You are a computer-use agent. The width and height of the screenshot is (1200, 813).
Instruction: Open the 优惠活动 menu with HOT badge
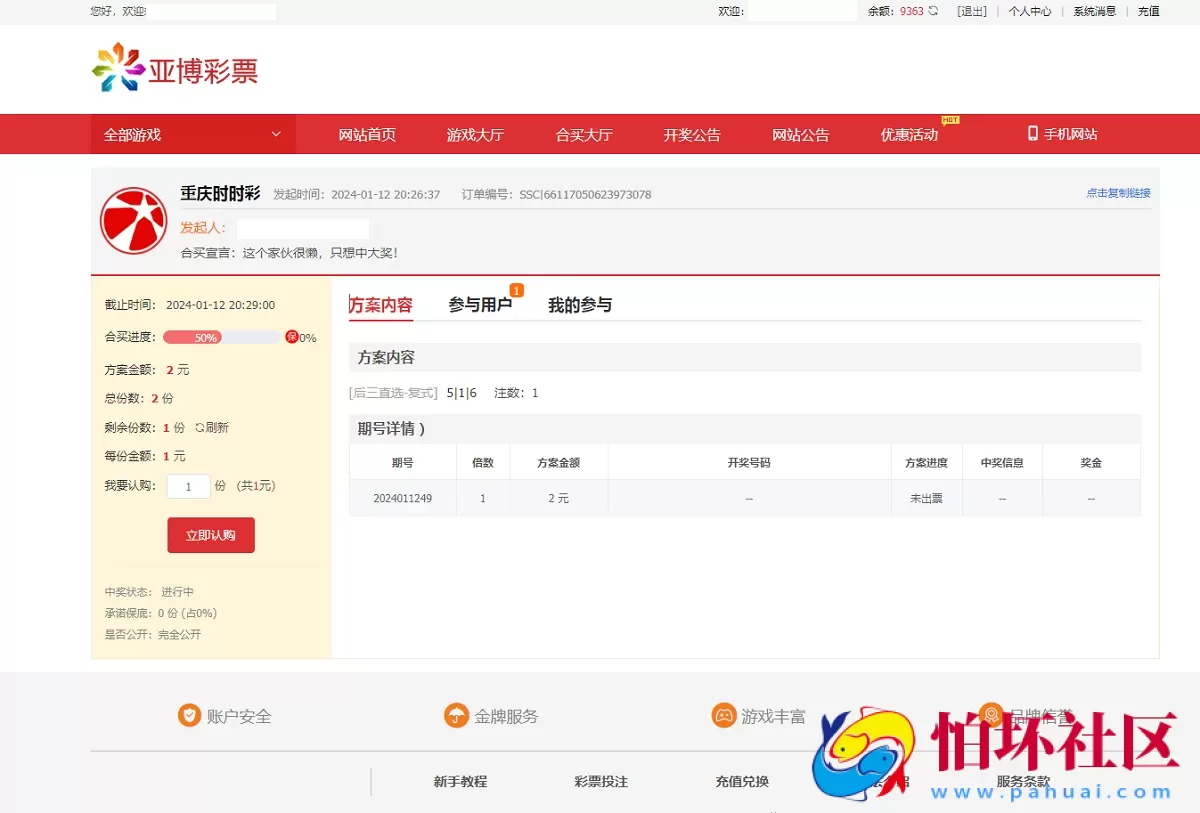908,133
